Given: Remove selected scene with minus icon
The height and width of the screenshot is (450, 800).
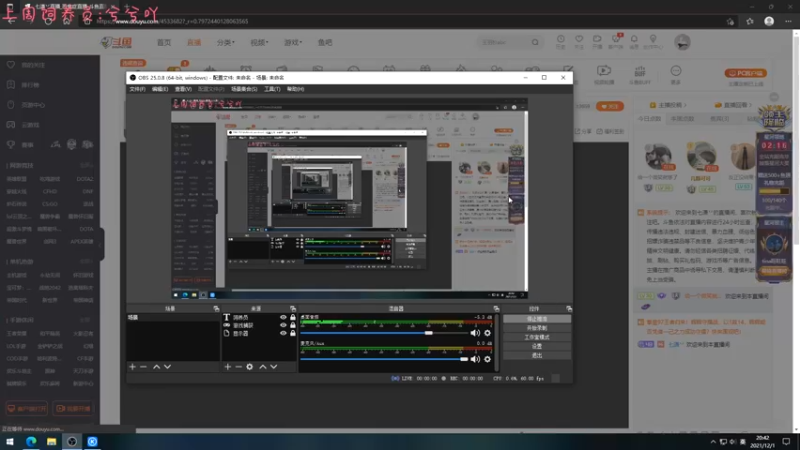Looking at the screenshot, I should pyautogui.click(x=143, y=367).
